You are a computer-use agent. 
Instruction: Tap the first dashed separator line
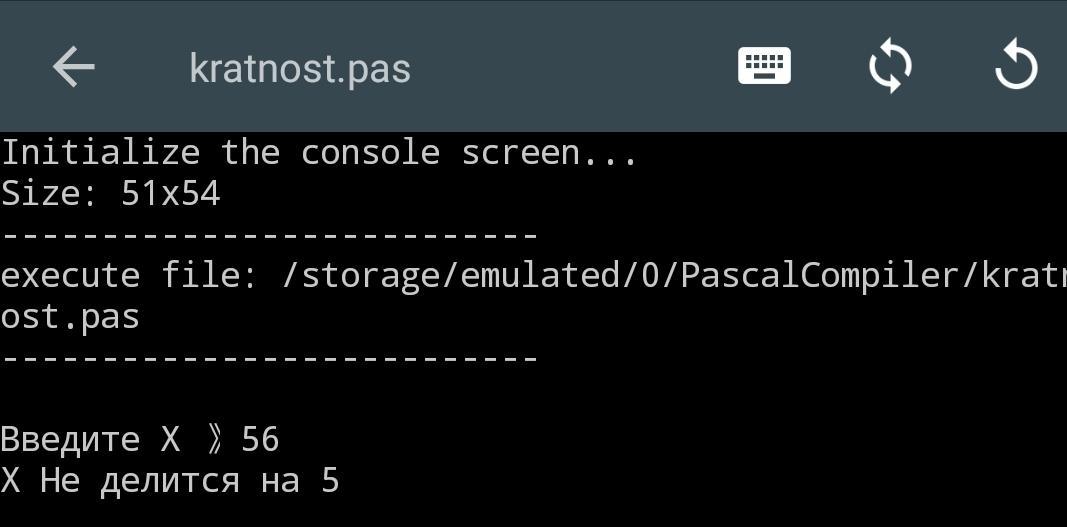[x=270, y=236]
